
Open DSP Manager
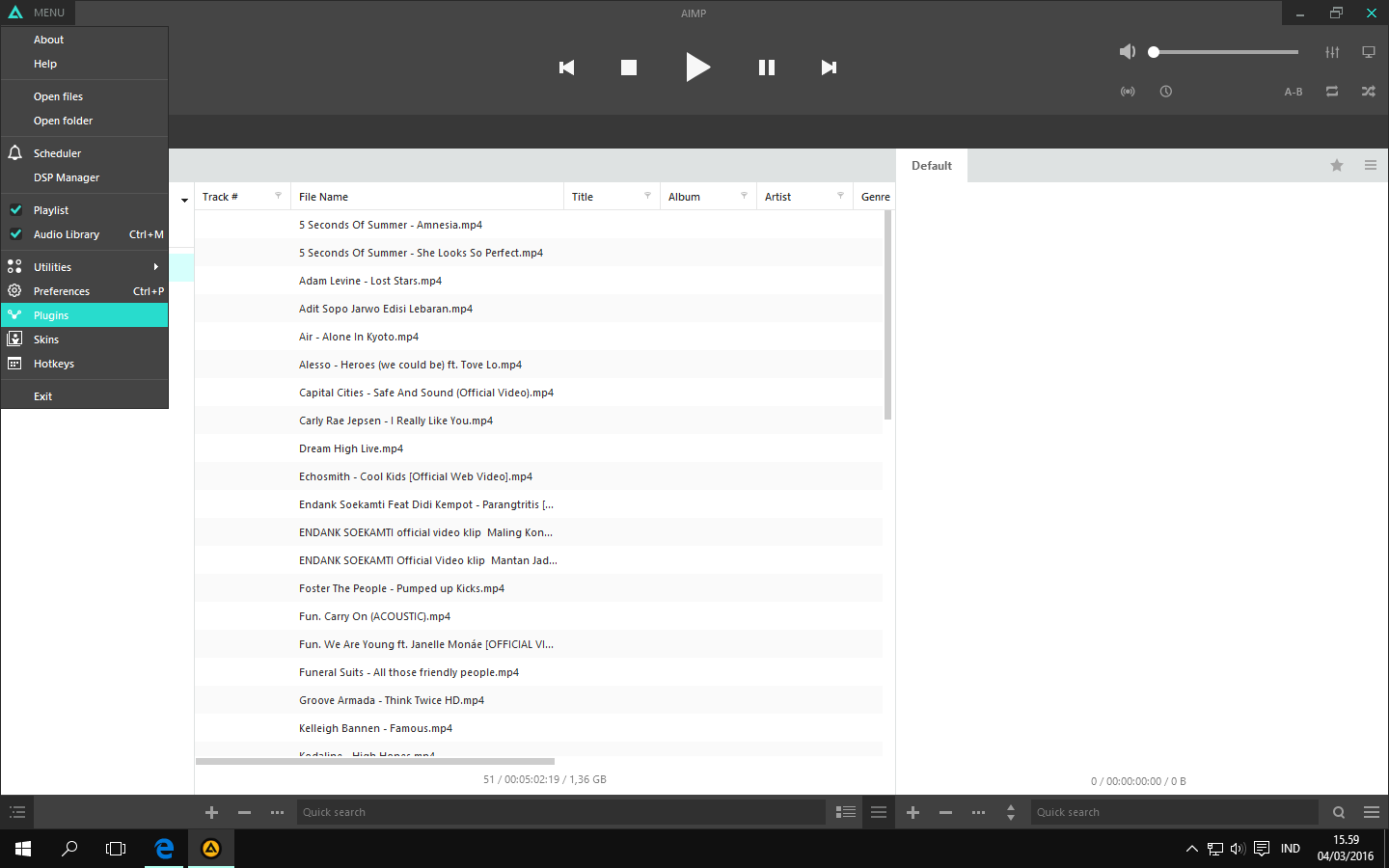pos(85,177)
